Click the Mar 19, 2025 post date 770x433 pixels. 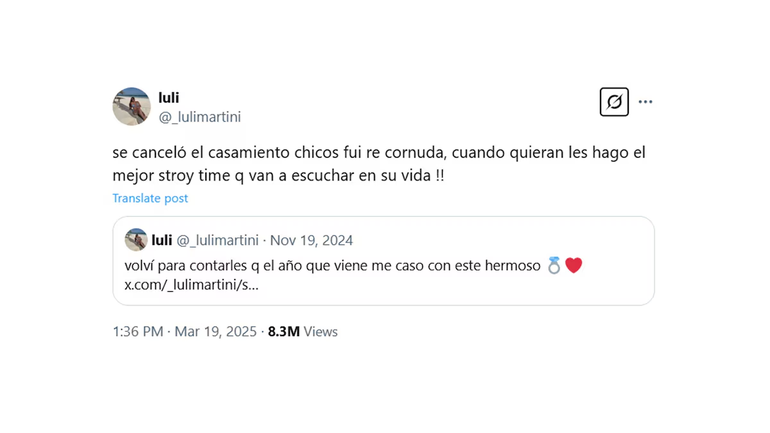point(215,332)
